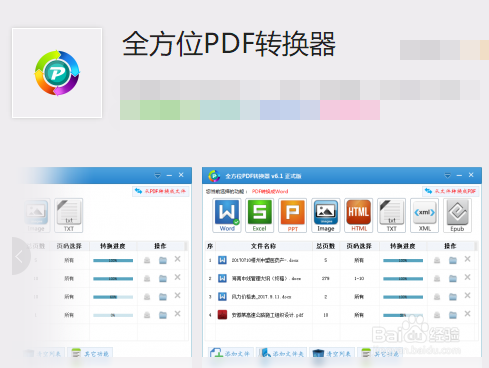Remove the row 4 pdf file
The width and height of the screenshot is (489, 368).
[x=467, y=314]
